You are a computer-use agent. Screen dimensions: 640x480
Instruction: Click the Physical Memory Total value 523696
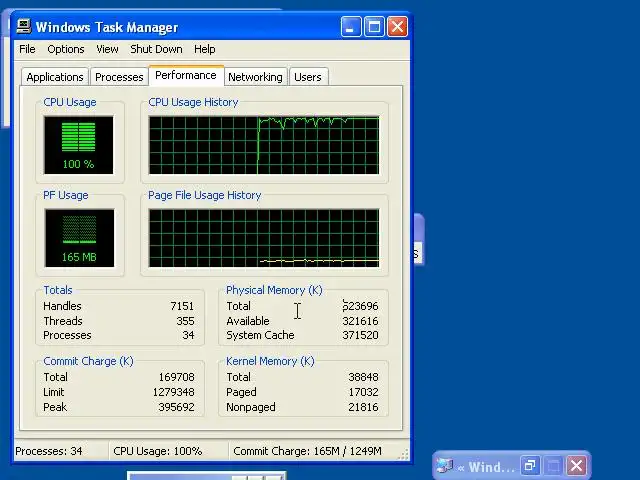(360, 306)
